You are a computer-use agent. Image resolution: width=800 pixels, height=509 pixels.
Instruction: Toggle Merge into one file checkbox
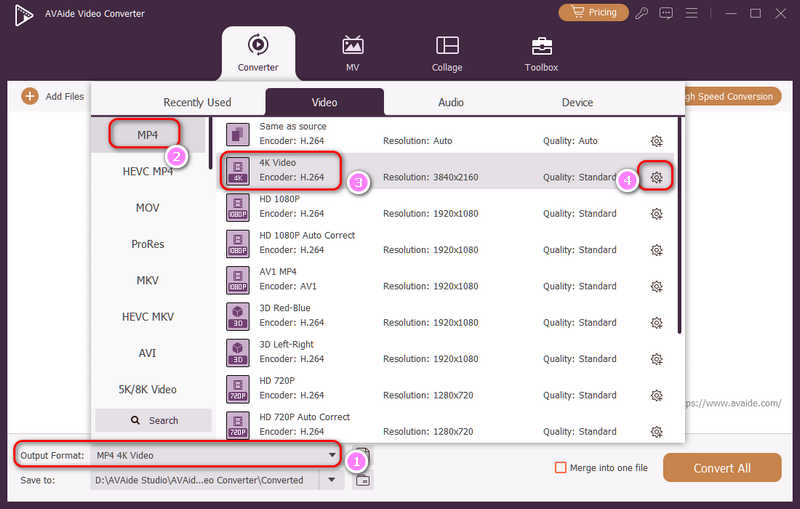tap(560, 467)
